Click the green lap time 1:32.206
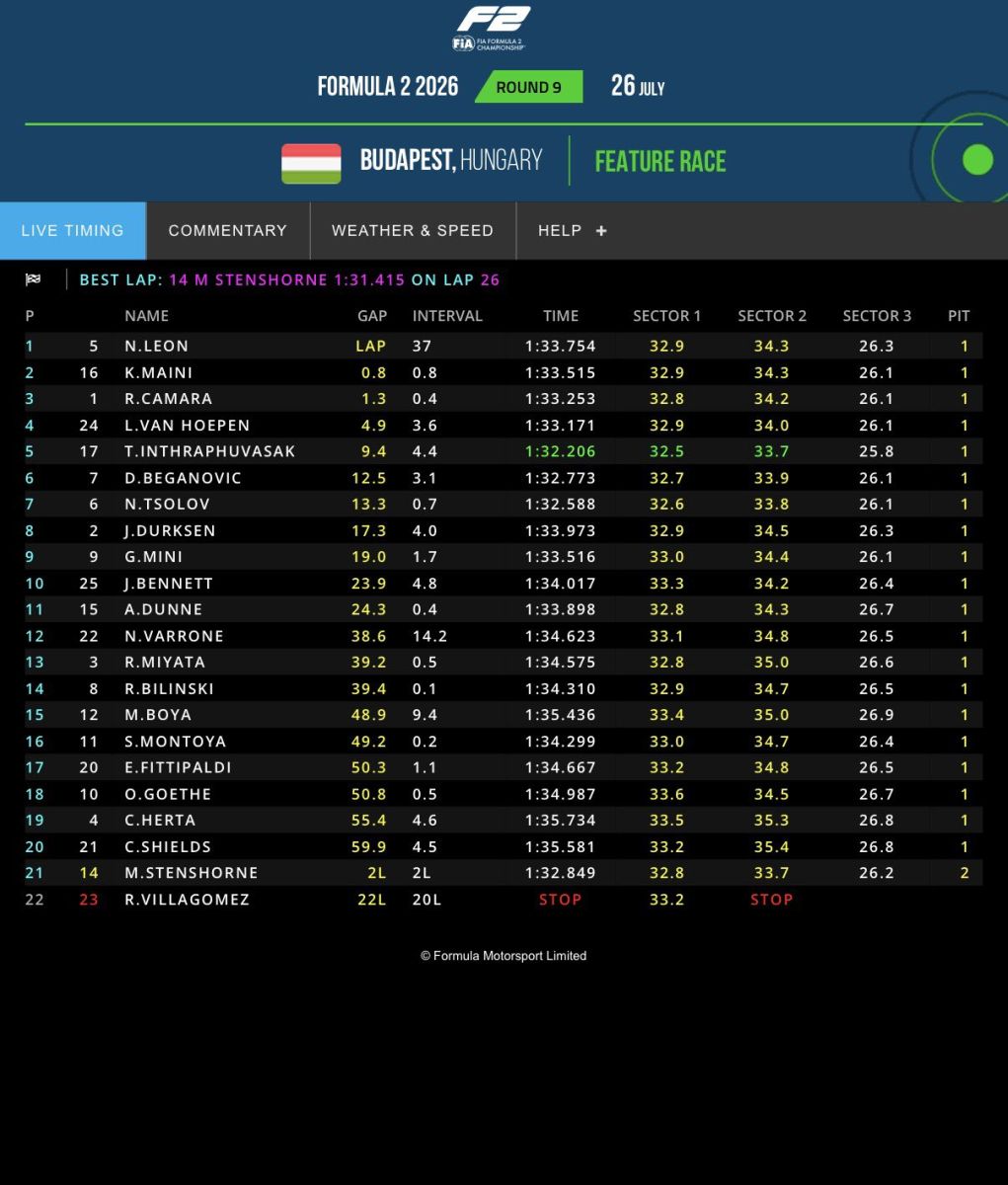Viewport: 1008px width, 1185px height. click(x=561, y=451)
